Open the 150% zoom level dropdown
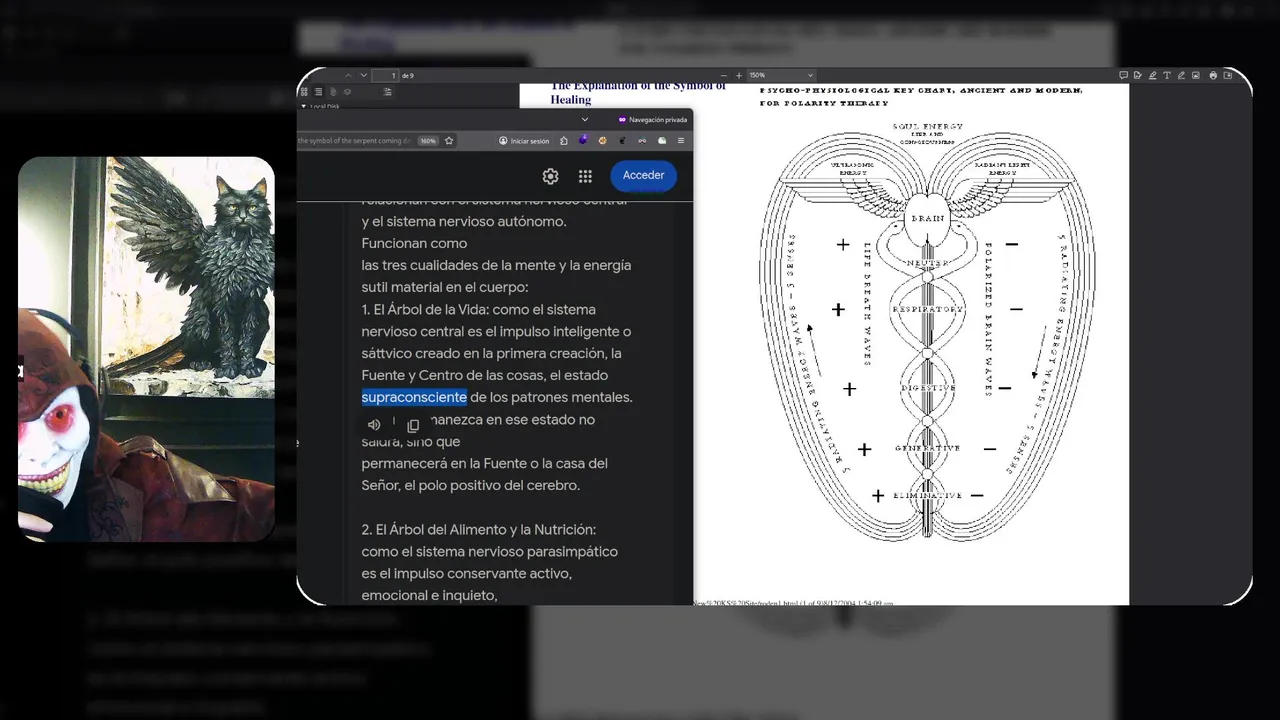This screenshot has width=1280, height=720. pyautogui.click(x=782, y=75)
